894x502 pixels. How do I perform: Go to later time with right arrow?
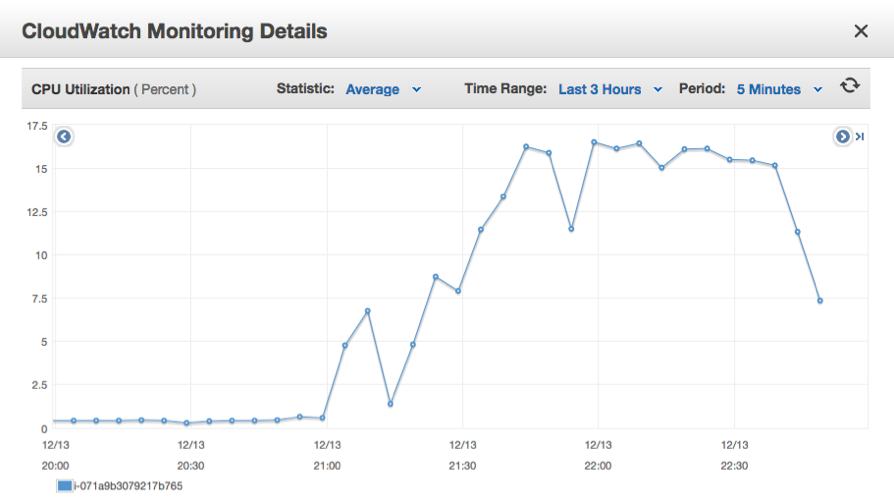coord(842,137)
